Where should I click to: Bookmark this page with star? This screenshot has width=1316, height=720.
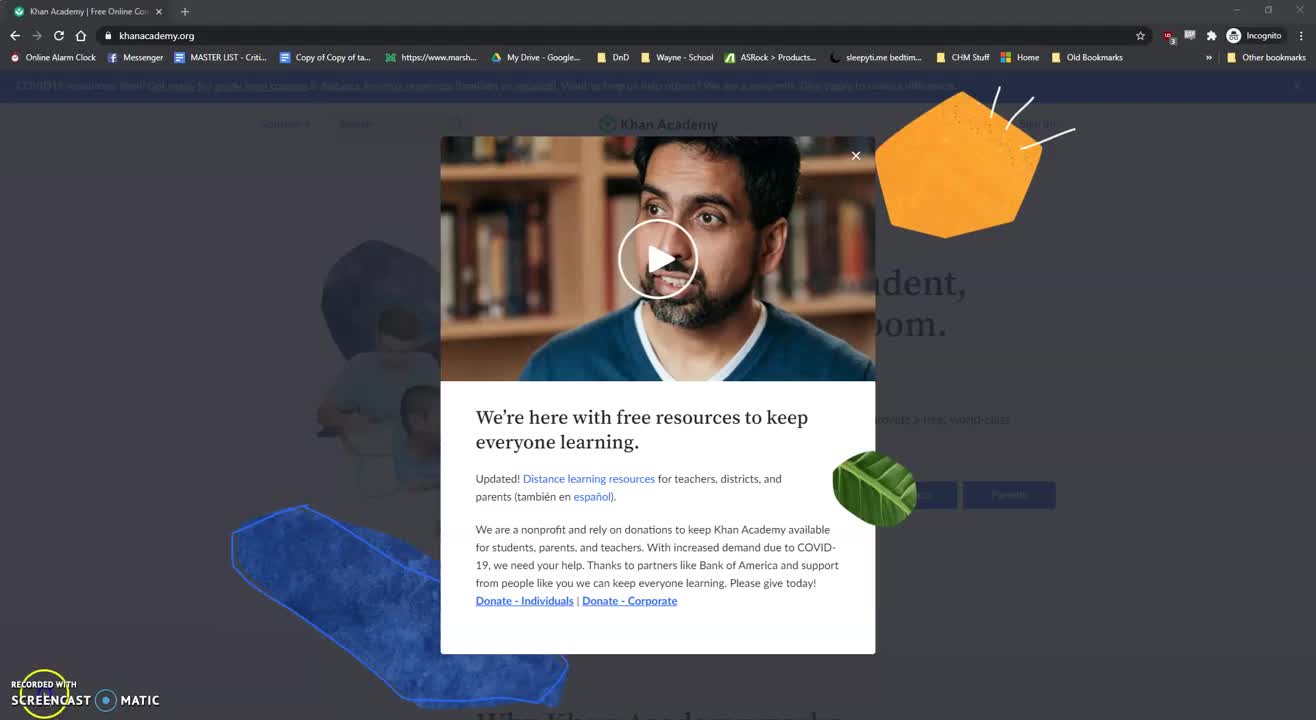coord(1140,35)
